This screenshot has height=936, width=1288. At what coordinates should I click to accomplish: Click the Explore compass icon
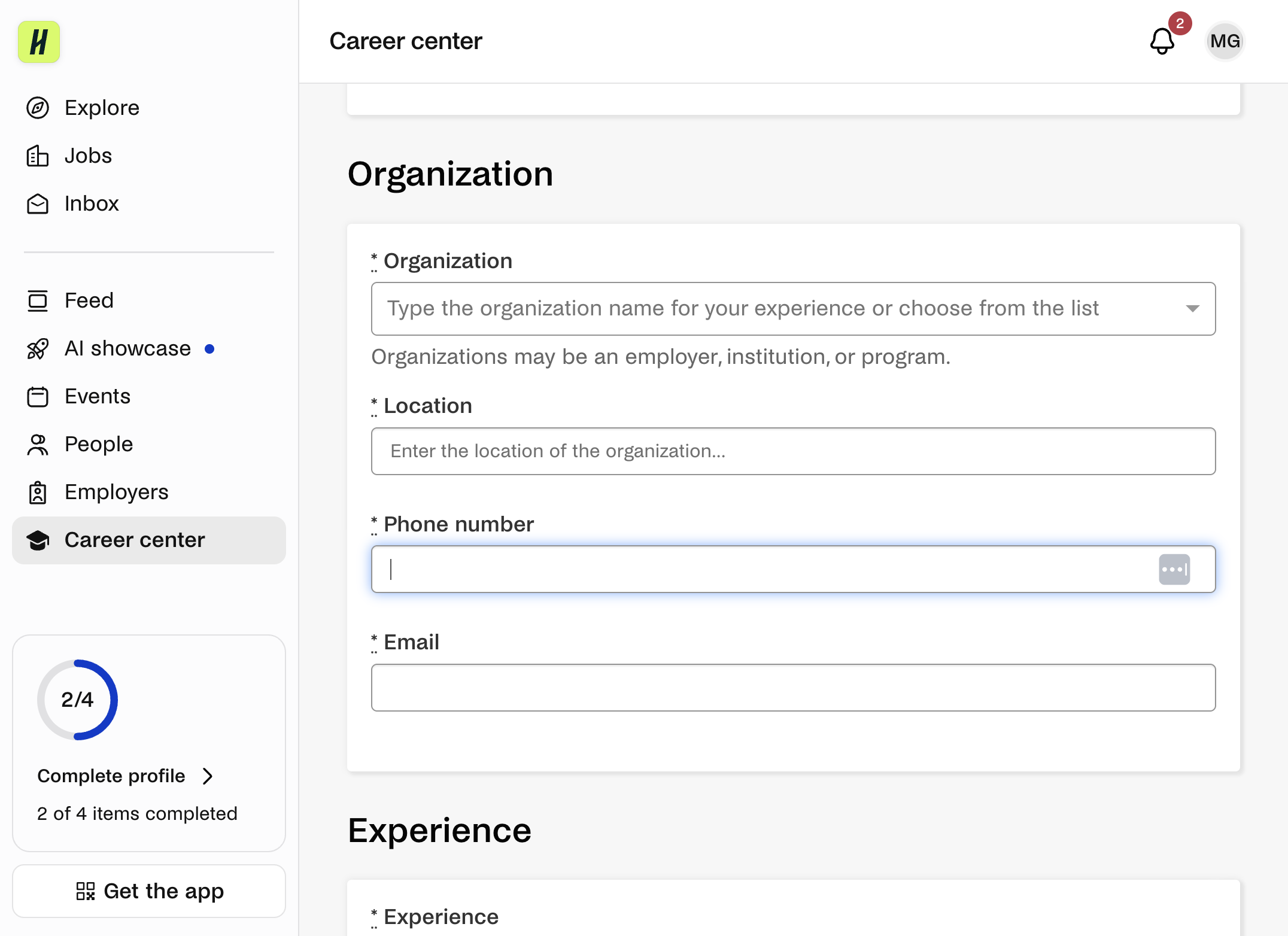[x=38, y=108]
